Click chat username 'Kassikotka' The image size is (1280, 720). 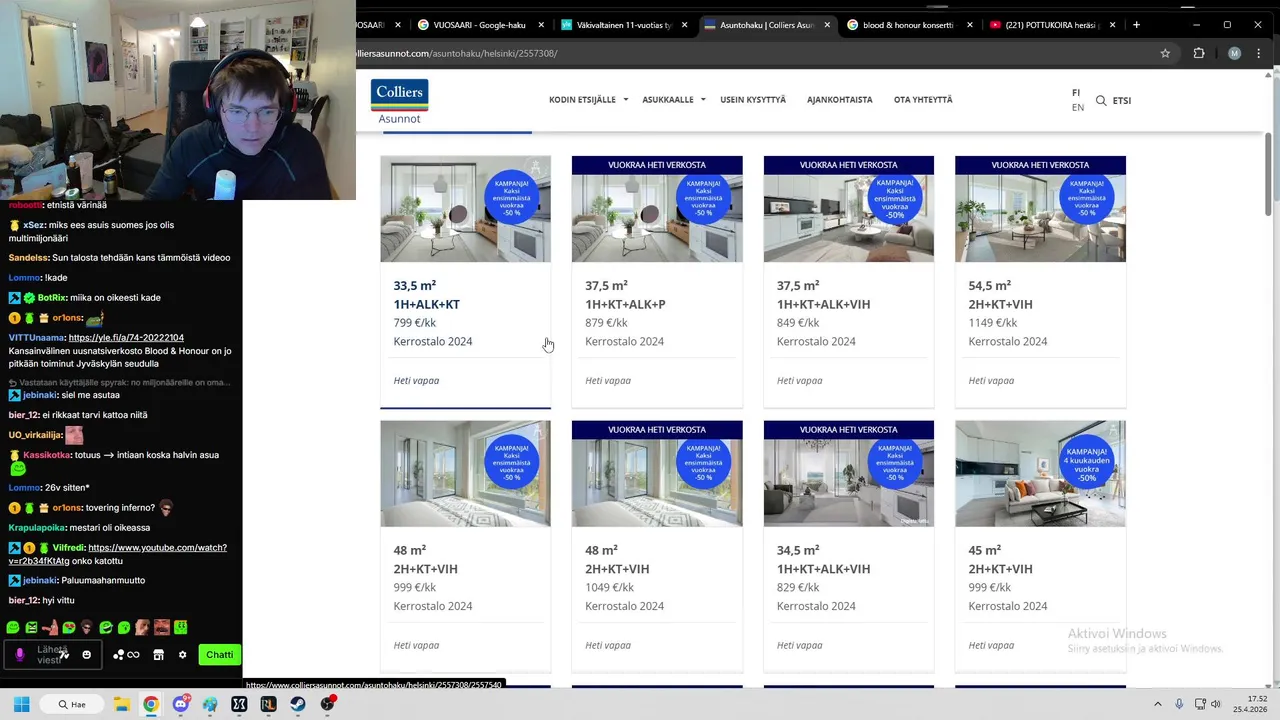pyautogui.click(x=46, y=455)
